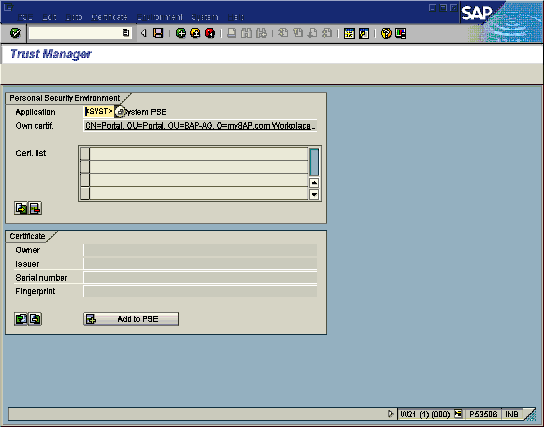The image size is (544, 427).
Task: Expand the status bar triangle arrow
Action: pyautogui.click(x=390, y=413)
